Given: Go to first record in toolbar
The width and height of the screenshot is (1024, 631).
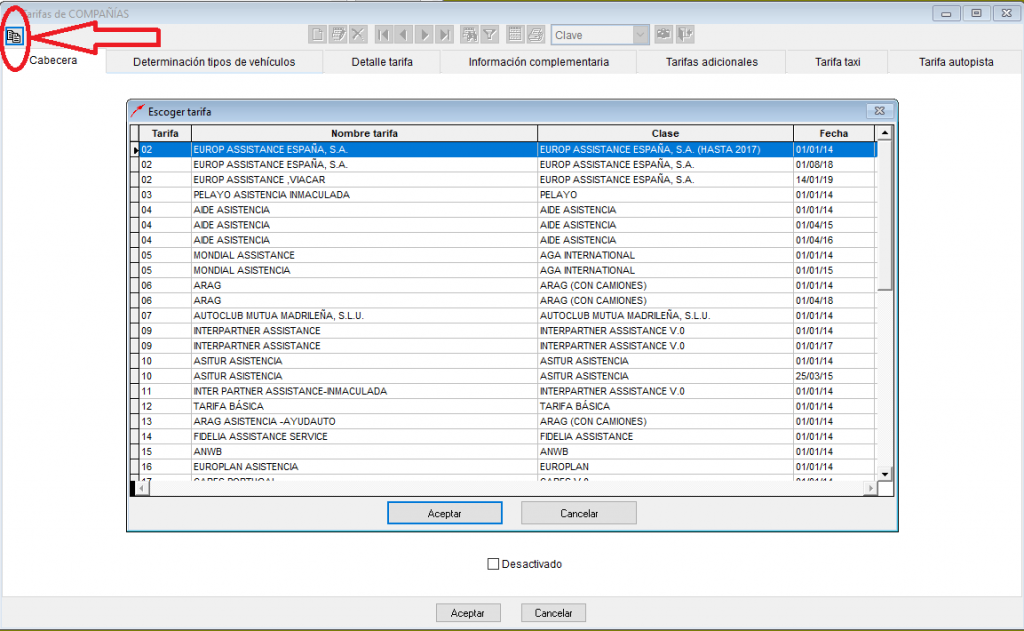Looking at the screenshot, I should click(x=383, y=35).
